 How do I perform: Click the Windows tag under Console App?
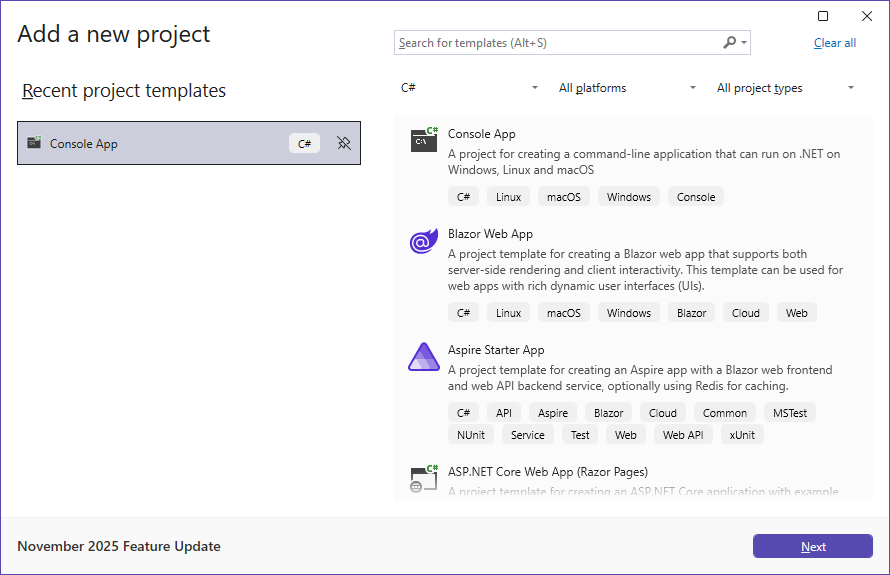pyautogui.click(x=628, y=197)
